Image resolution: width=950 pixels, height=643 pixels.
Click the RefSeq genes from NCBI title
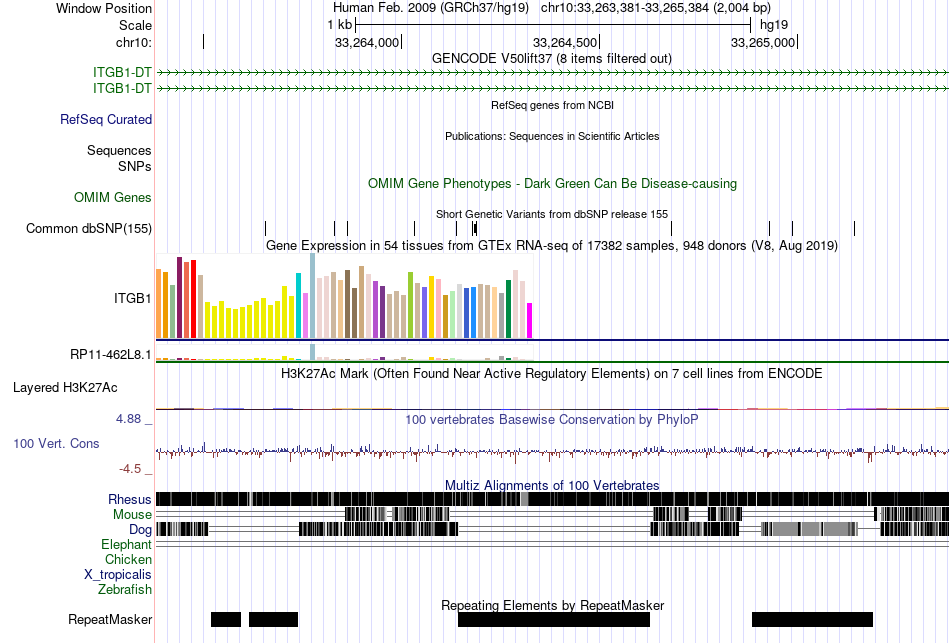[x=552, y=105]
